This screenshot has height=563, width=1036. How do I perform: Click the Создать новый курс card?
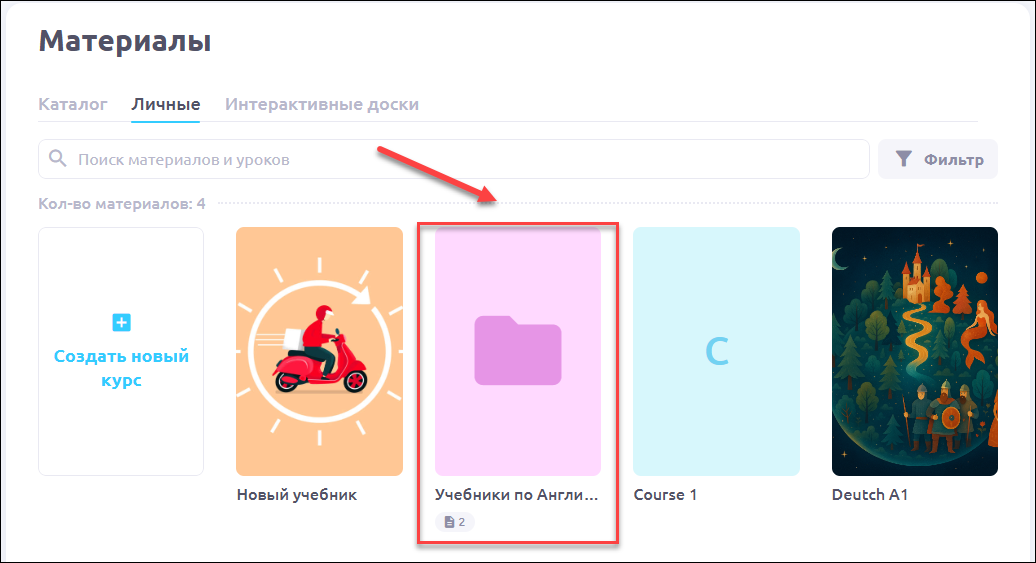click(x=121, y=352)
